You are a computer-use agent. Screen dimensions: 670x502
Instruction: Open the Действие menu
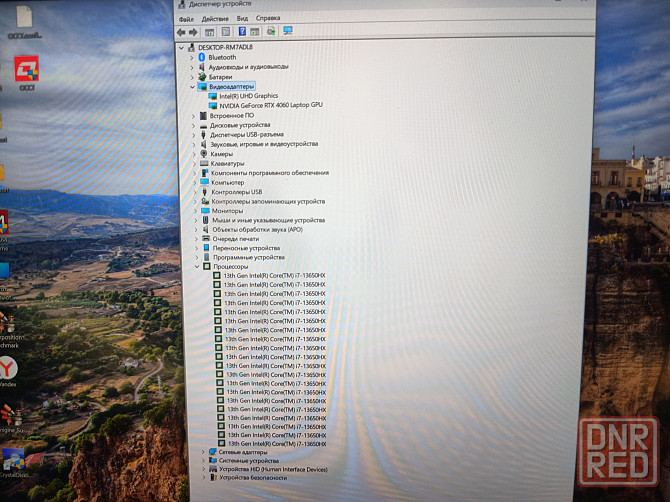214,18
